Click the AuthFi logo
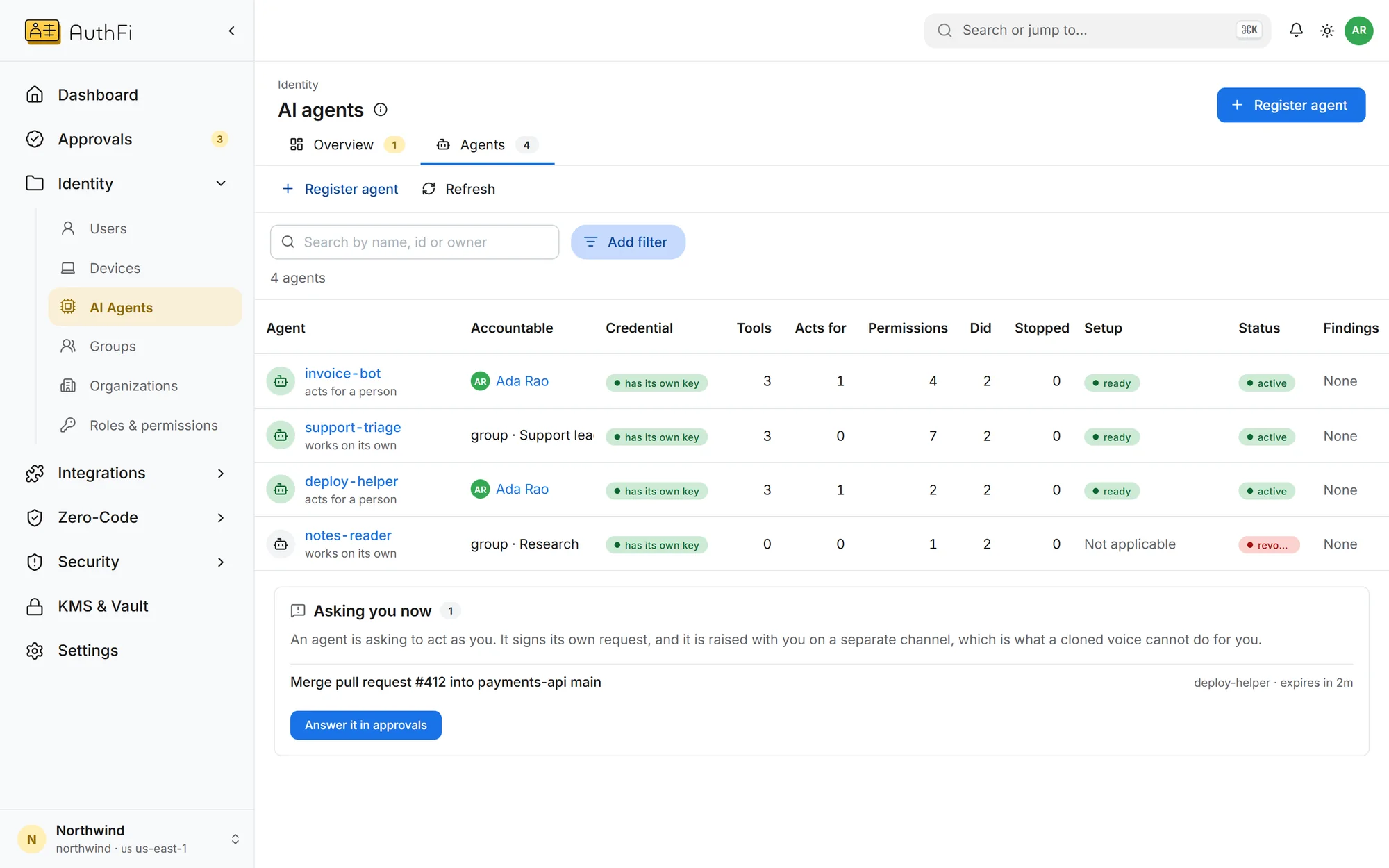This screenshot has height=868, width=1389. click(78, 31)
